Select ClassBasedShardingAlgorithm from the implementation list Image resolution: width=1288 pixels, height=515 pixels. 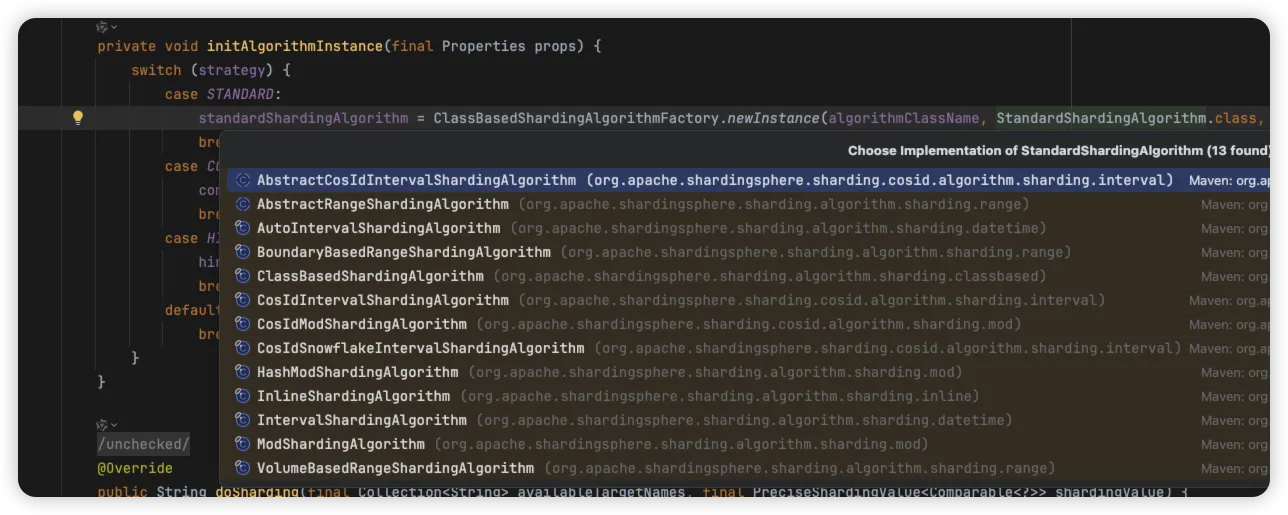click(370, 276)
